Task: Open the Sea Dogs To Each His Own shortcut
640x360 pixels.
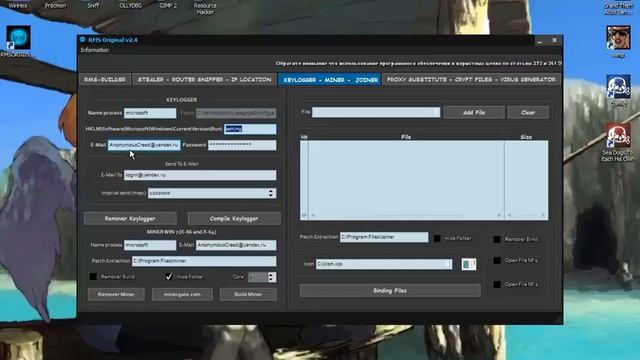Action: pos(618,135)
